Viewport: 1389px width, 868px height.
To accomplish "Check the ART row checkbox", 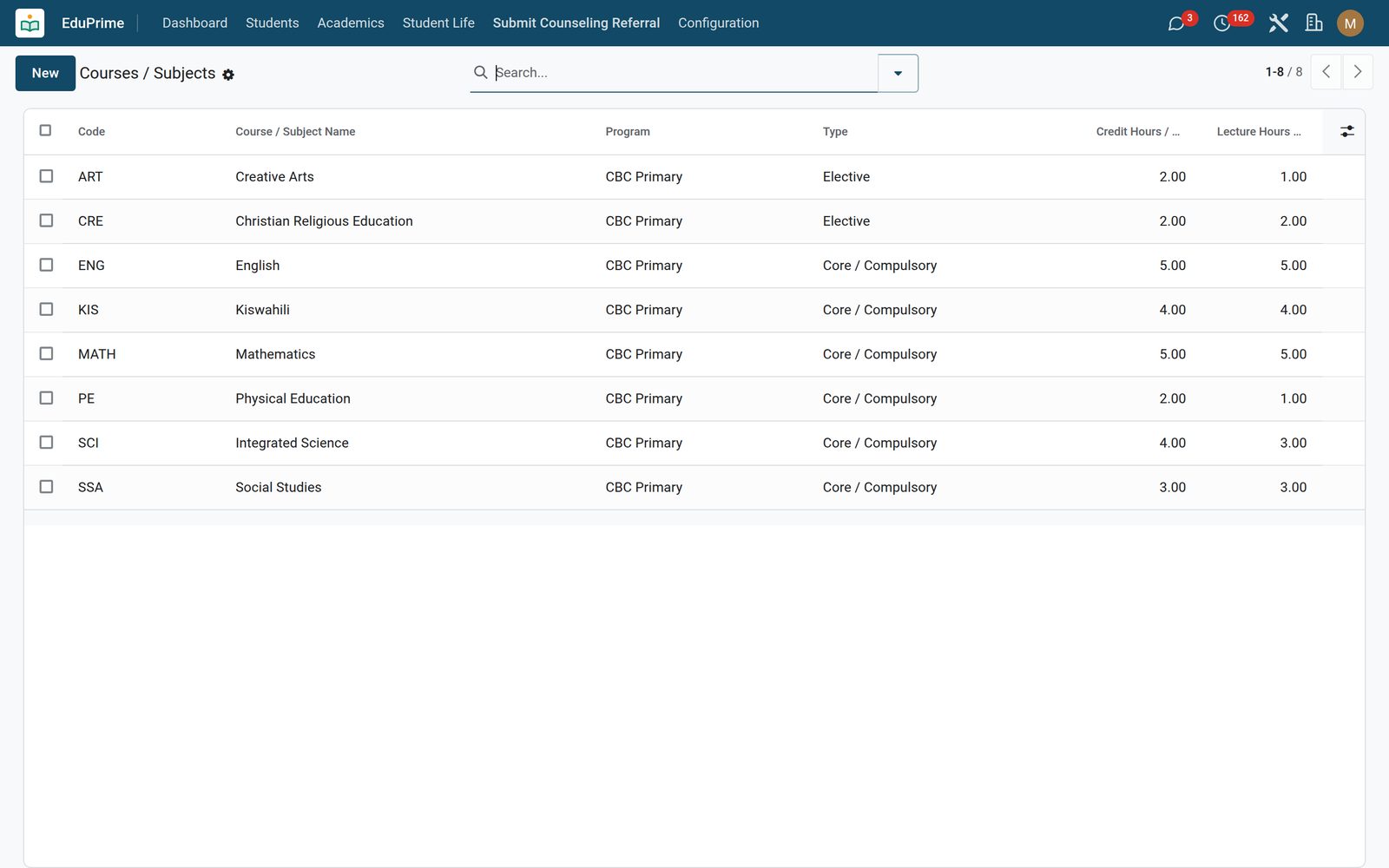I will (x=46, y=176).
